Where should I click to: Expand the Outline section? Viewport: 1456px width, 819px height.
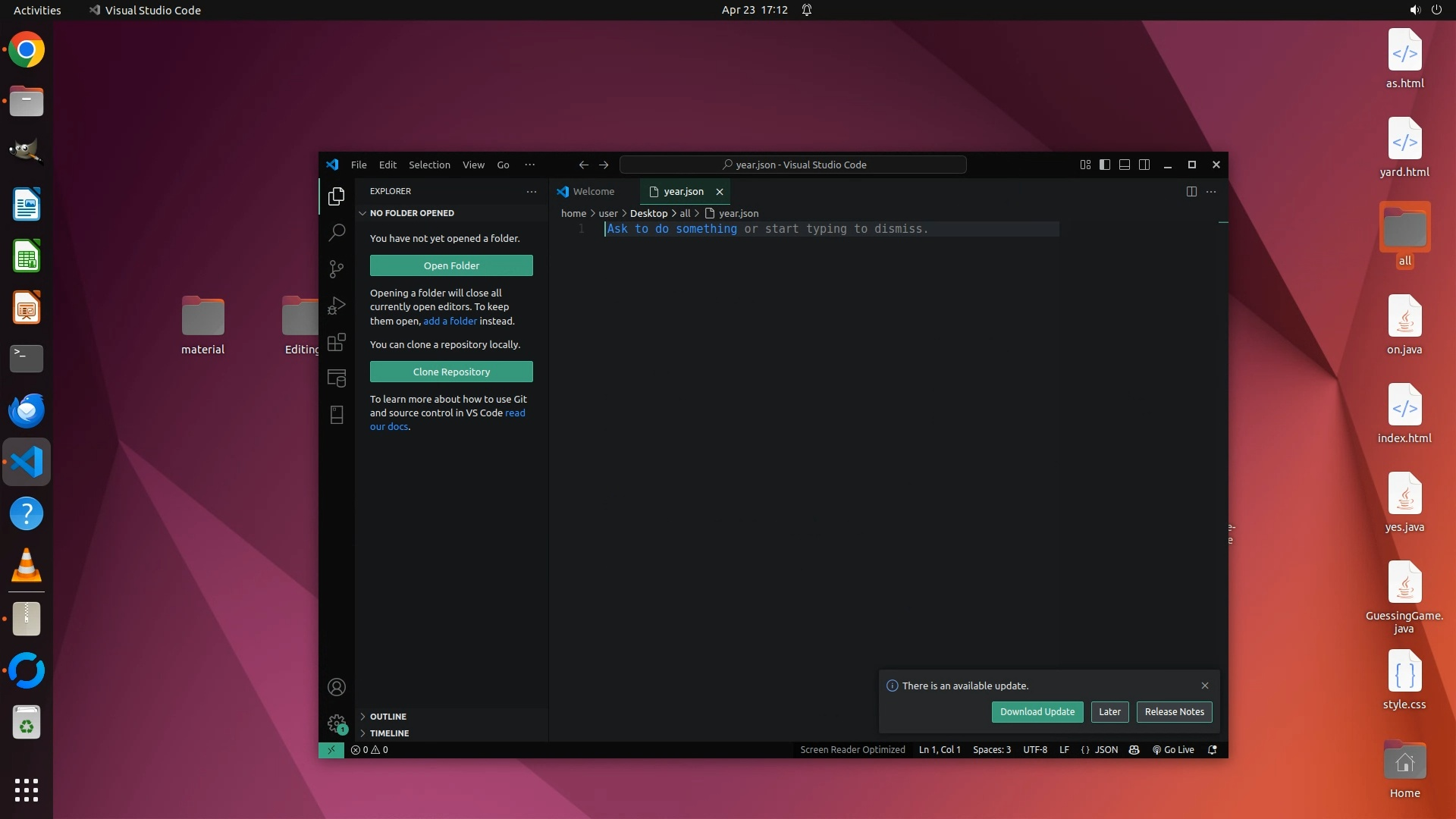click(x=388, y=717)
